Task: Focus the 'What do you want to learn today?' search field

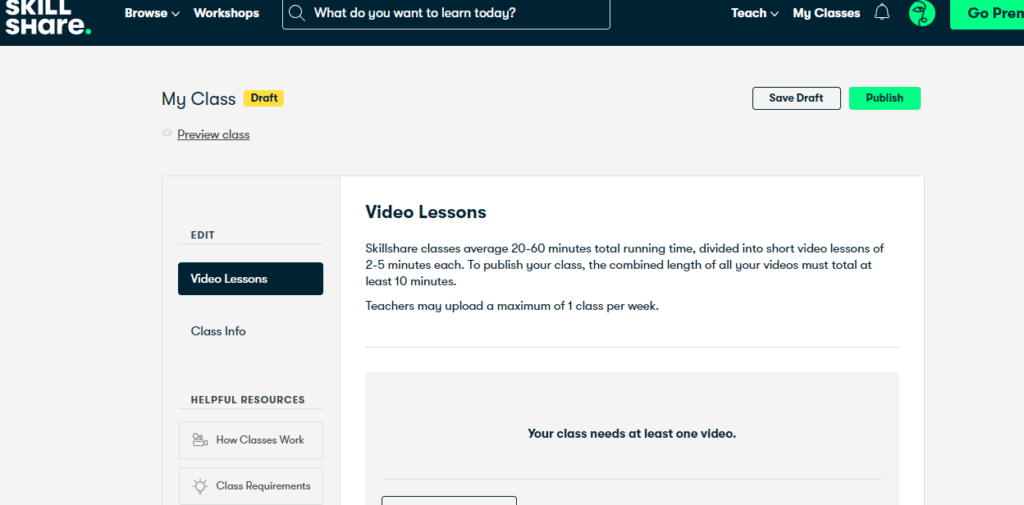Action: pos(446,13)
